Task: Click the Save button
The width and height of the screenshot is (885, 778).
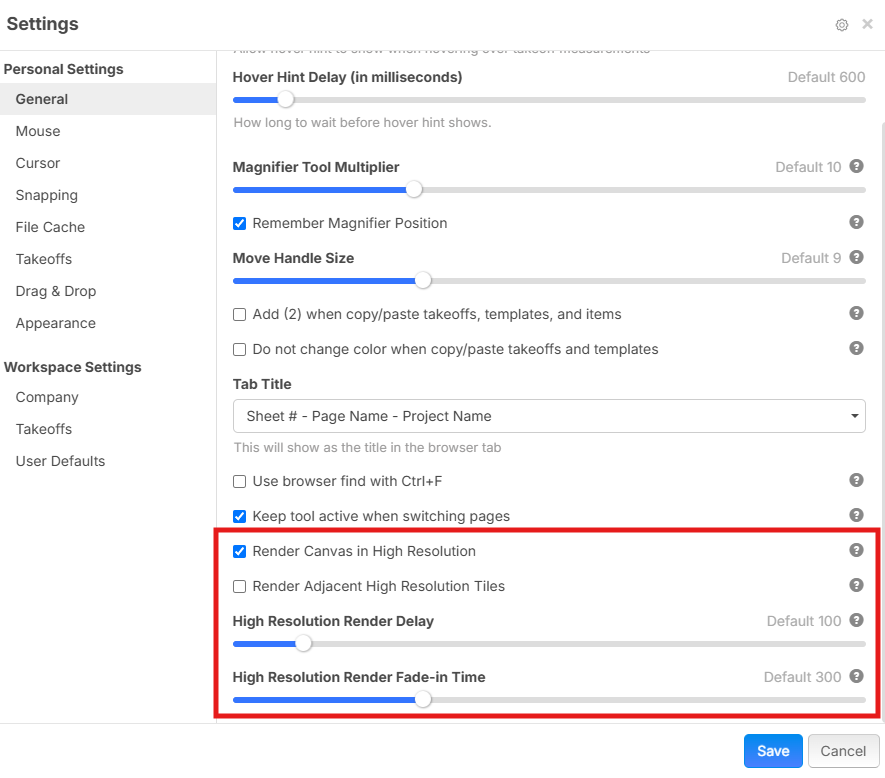Action: point(773,751)
